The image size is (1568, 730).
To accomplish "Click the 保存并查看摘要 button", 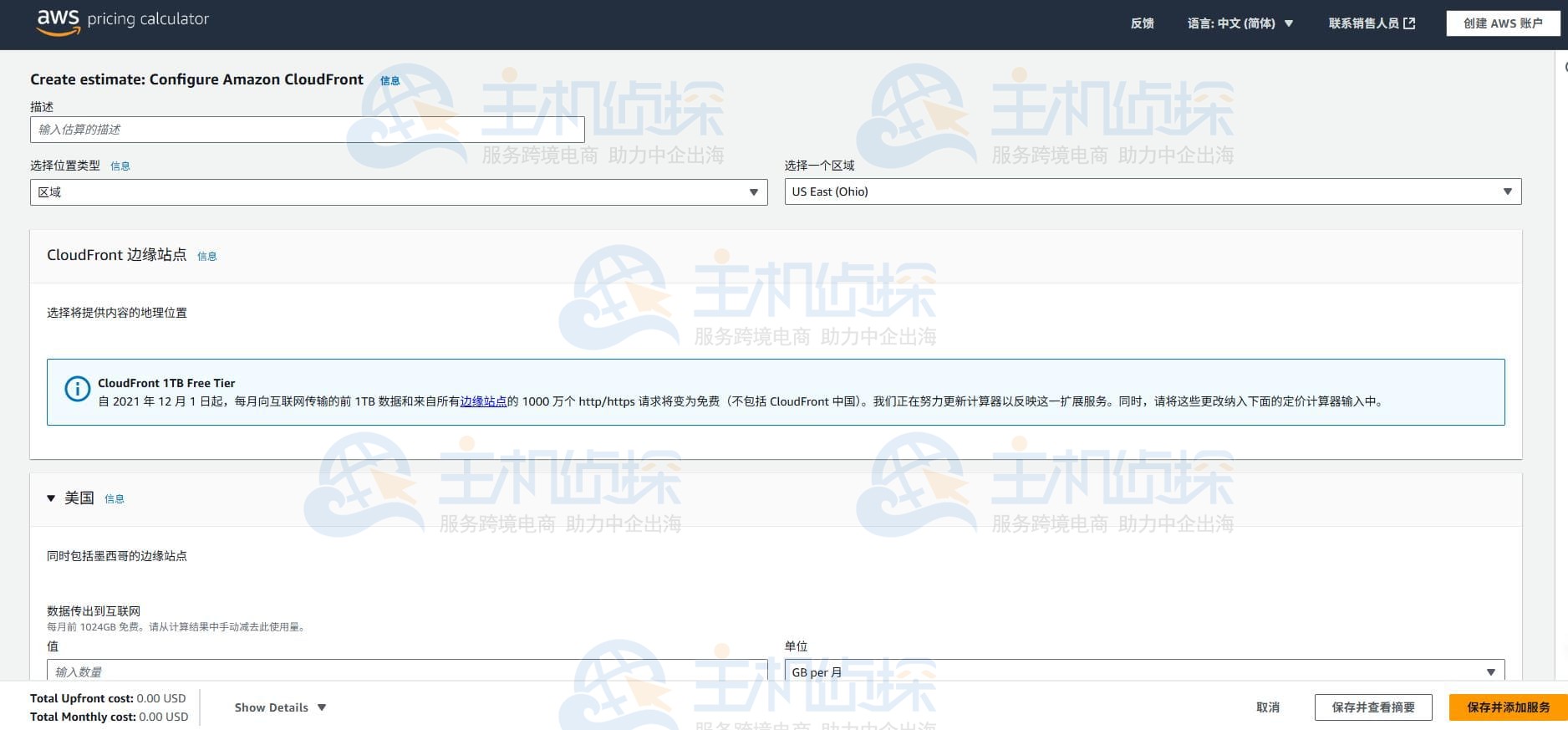I will click(1373, 707).
